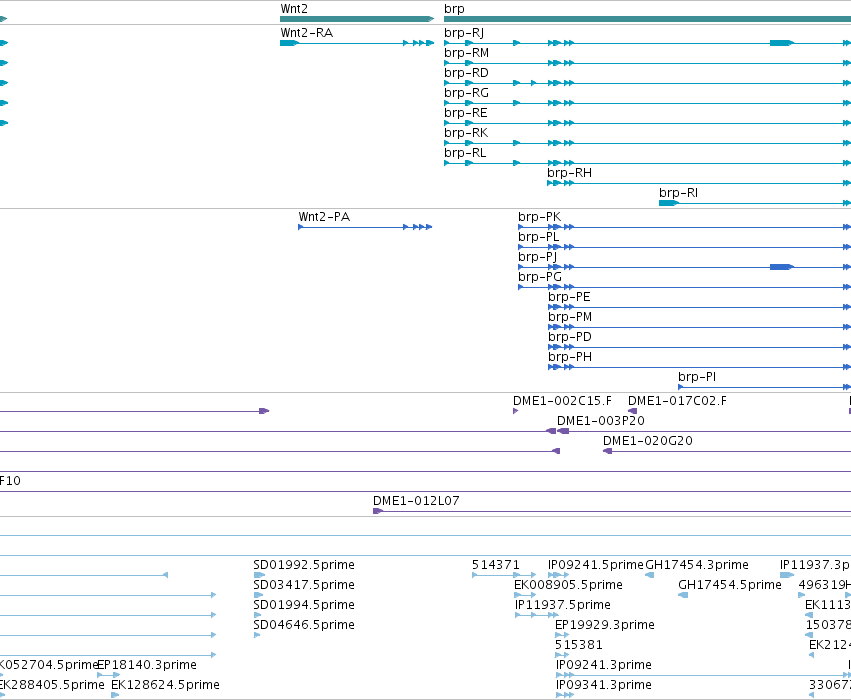
Task: Select EST SD01994.5prime label
Action: pyautogui.click(x=304, y=605)
